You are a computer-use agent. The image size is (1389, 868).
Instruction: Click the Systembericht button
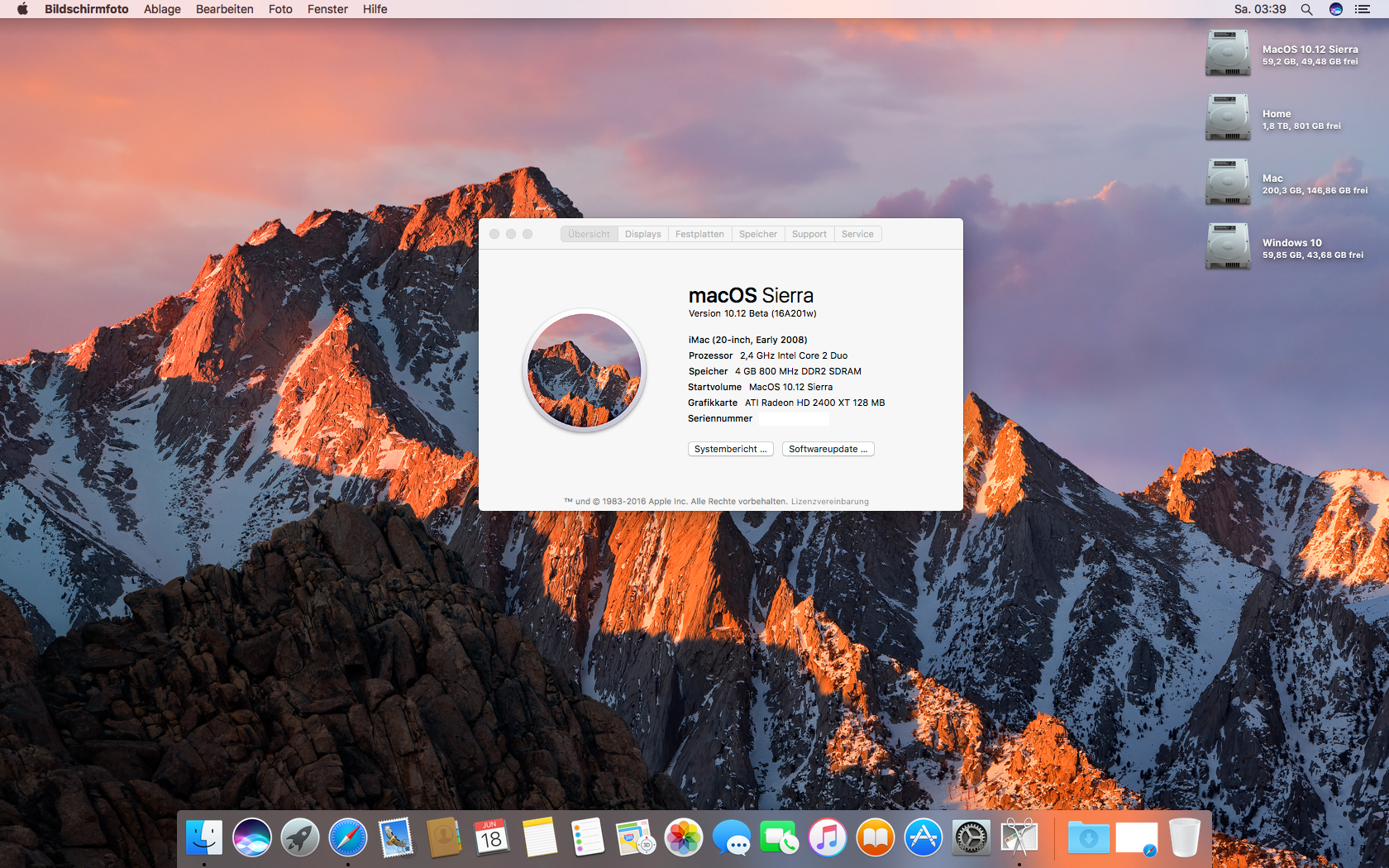(x=731, y=449)
